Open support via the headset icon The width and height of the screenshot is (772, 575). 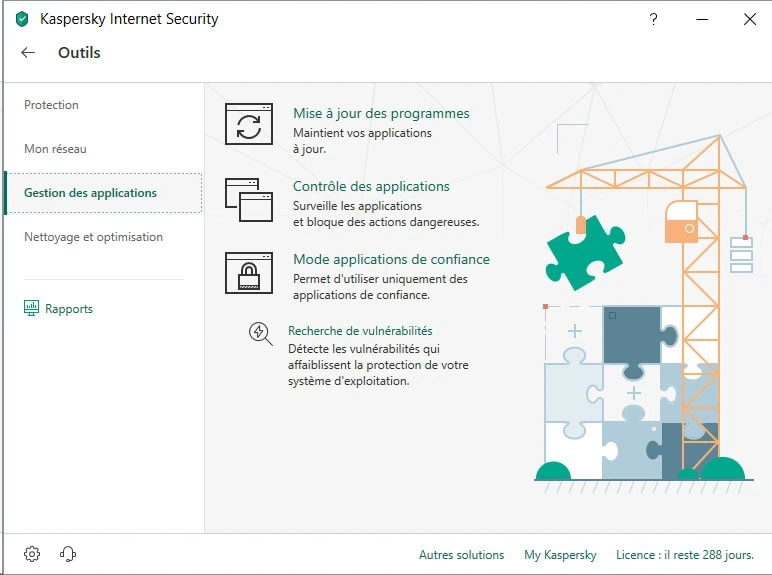click(68, 554)
